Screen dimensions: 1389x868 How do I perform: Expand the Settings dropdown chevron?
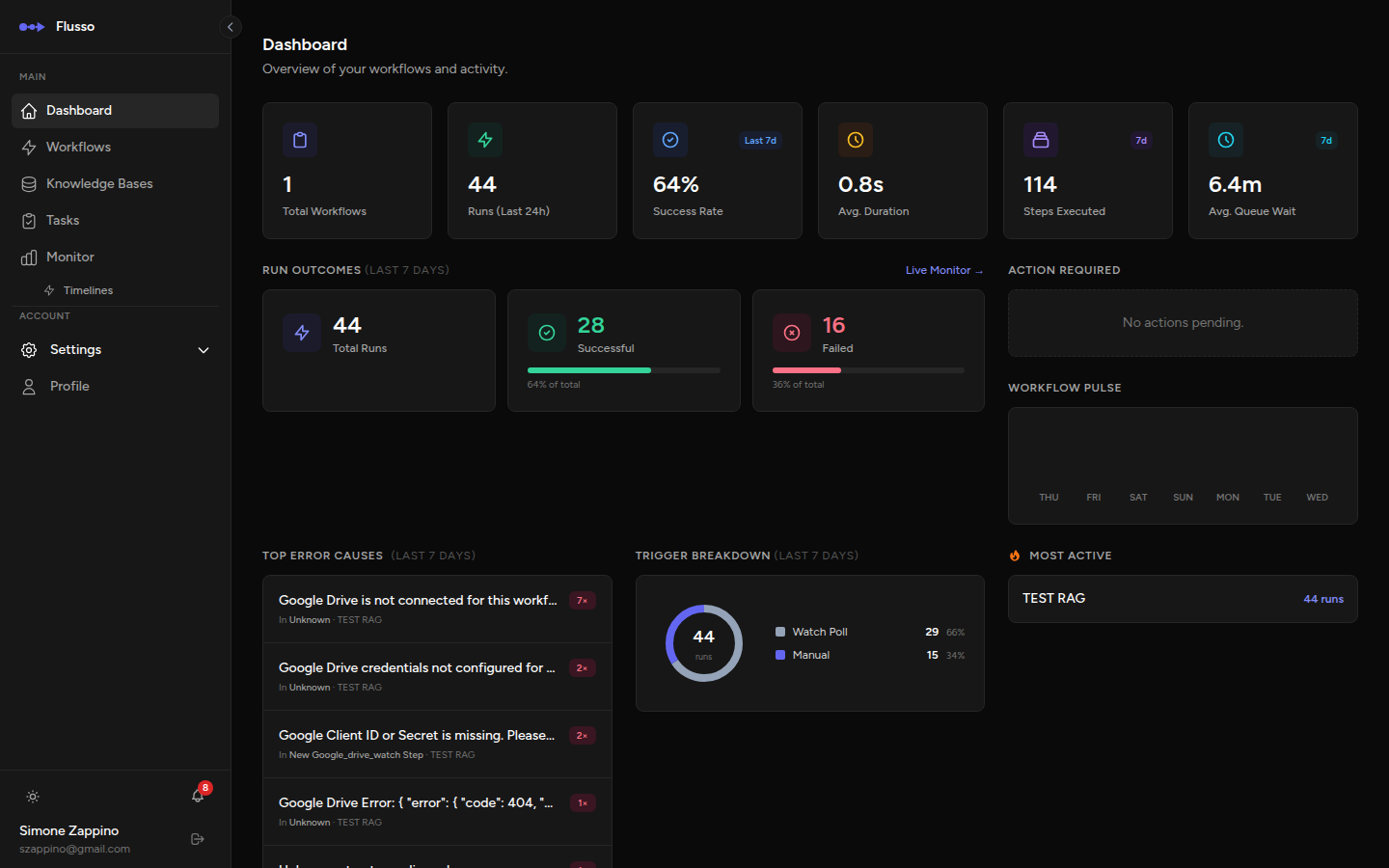204,350
